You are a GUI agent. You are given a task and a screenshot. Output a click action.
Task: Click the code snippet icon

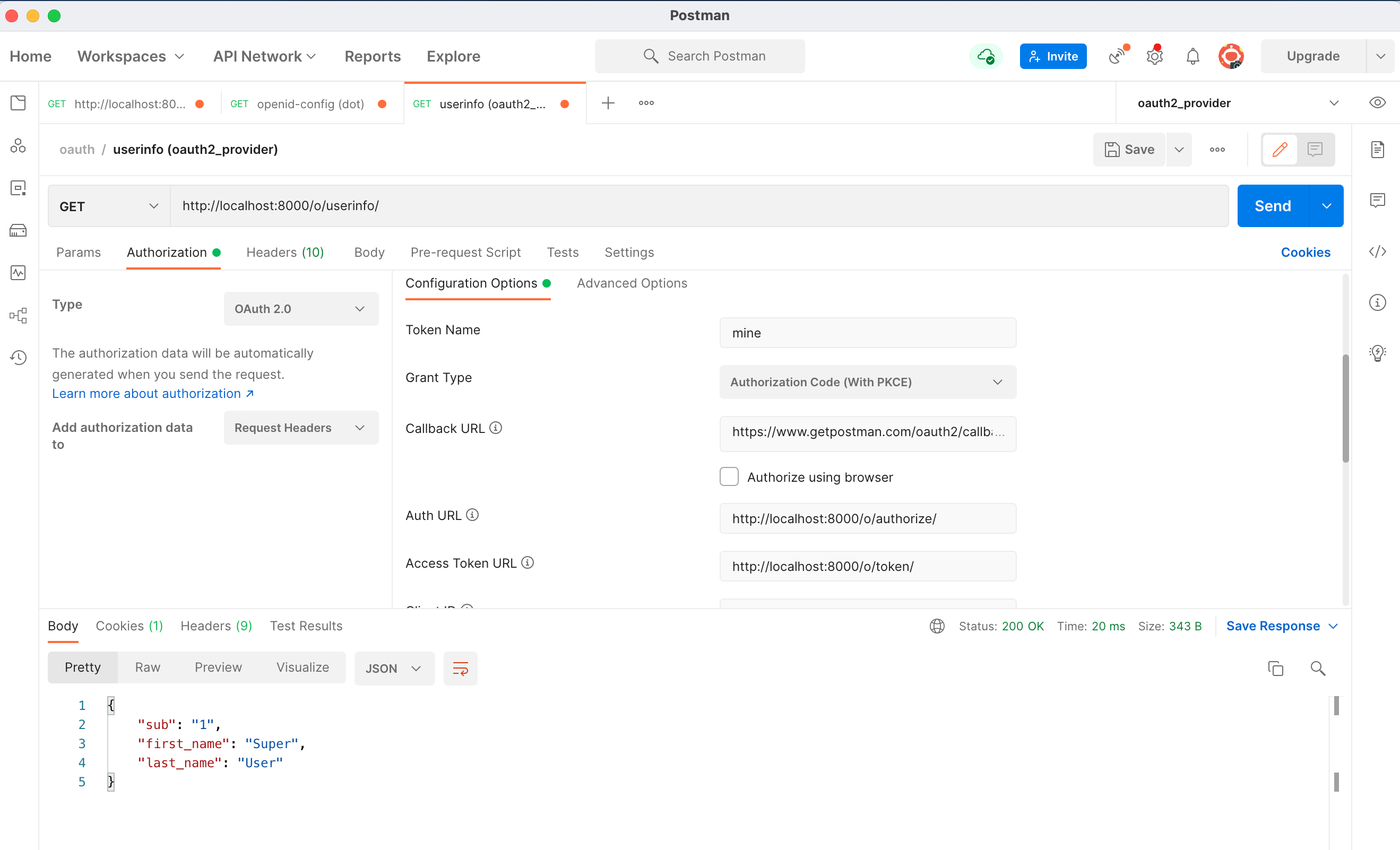coord(1377,251)
